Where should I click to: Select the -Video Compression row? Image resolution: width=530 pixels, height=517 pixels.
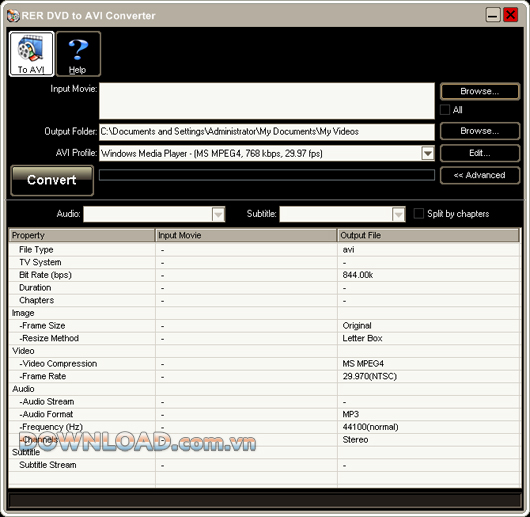pos(264,364)
